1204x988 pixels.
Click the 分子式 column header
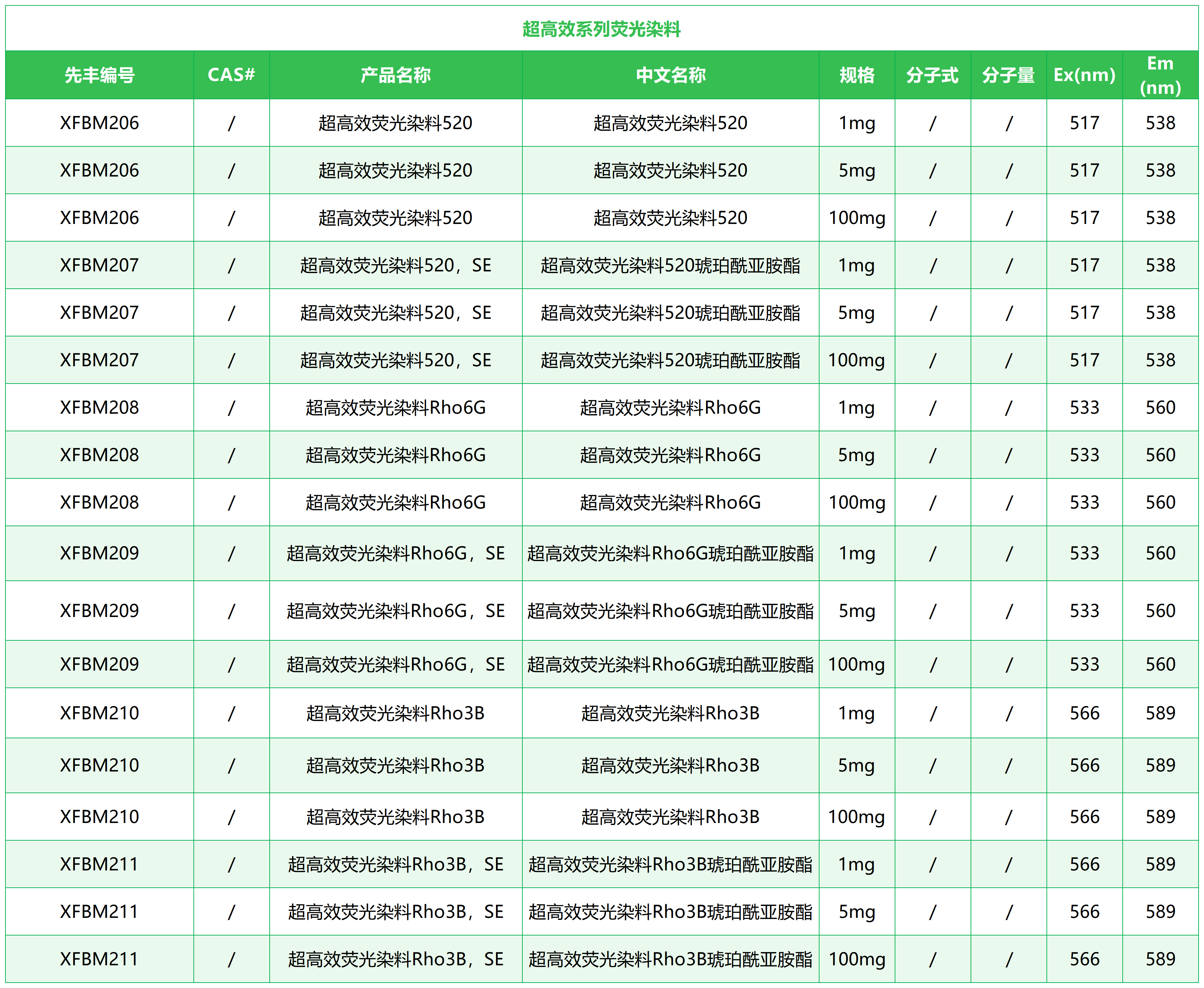(933, 75)
